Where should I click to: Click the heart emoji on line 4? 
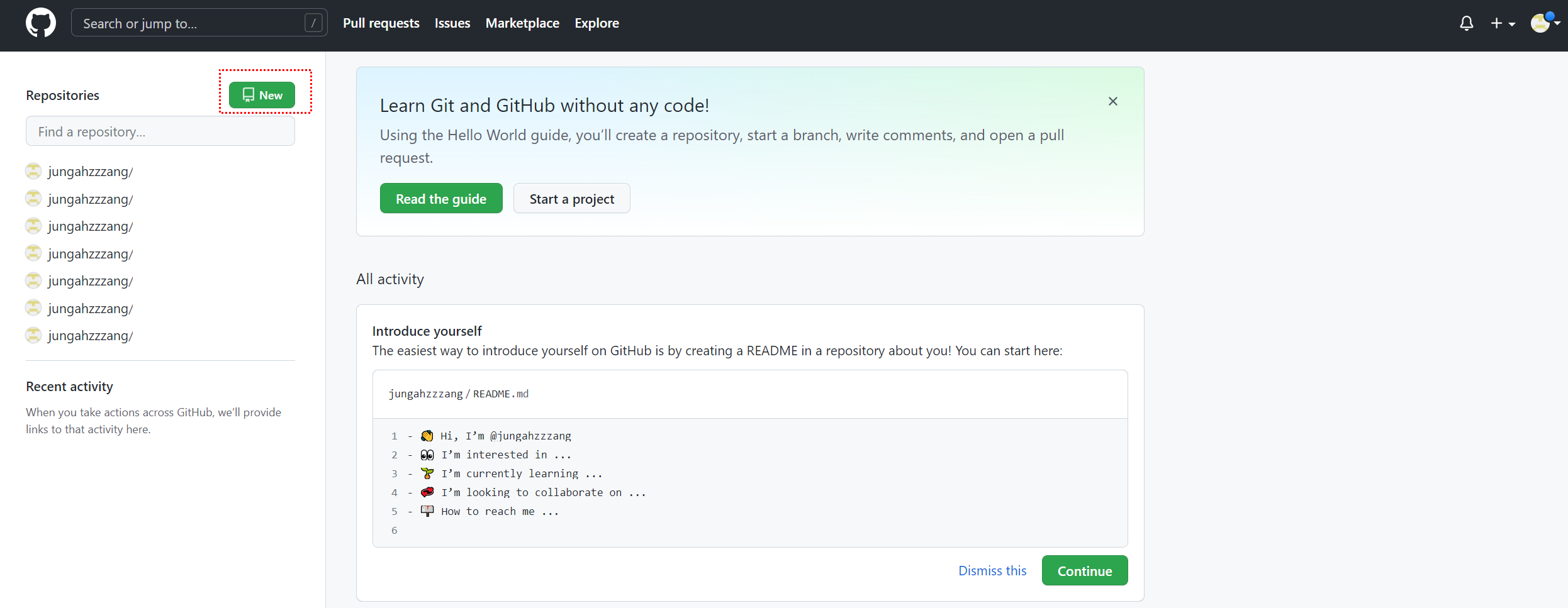pos(427,492)
